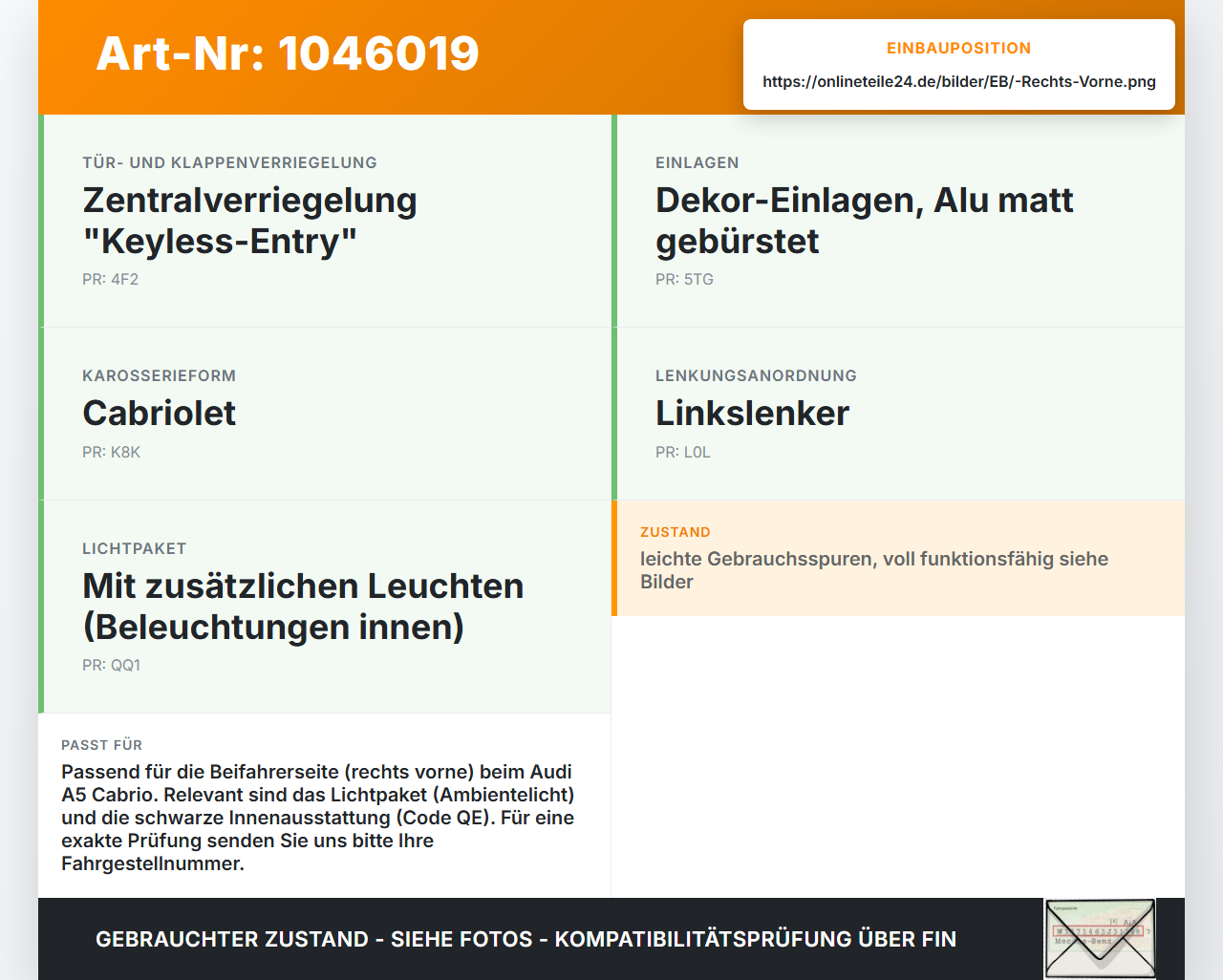The height and width of the screenshot is (980, 1223).
Task: Click the Einbauposition label
Action: 959,48
